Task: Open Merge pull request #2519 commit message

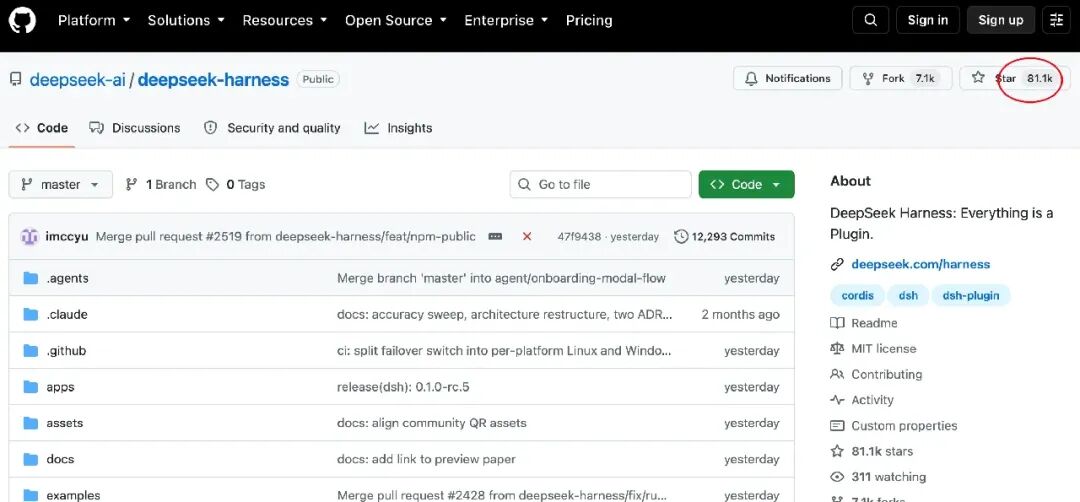Action: click(286, 236)
